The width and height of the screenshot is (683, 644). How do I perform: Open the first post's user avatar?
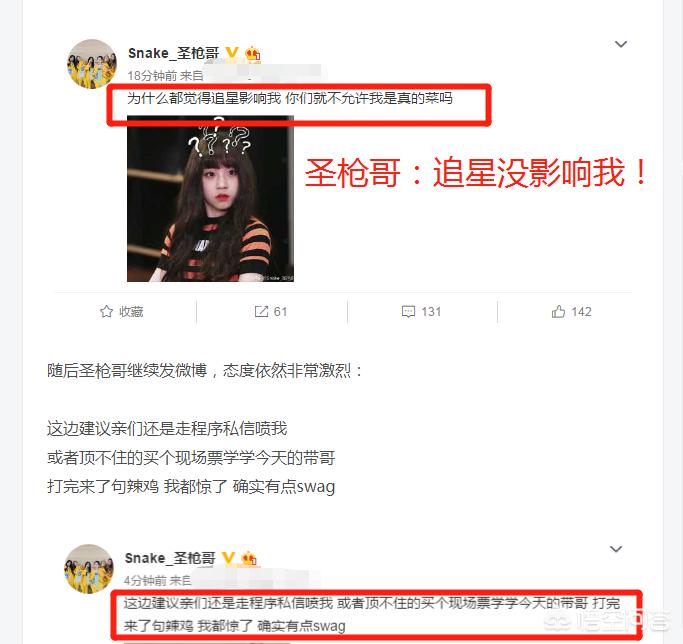(x=91, y=64)
